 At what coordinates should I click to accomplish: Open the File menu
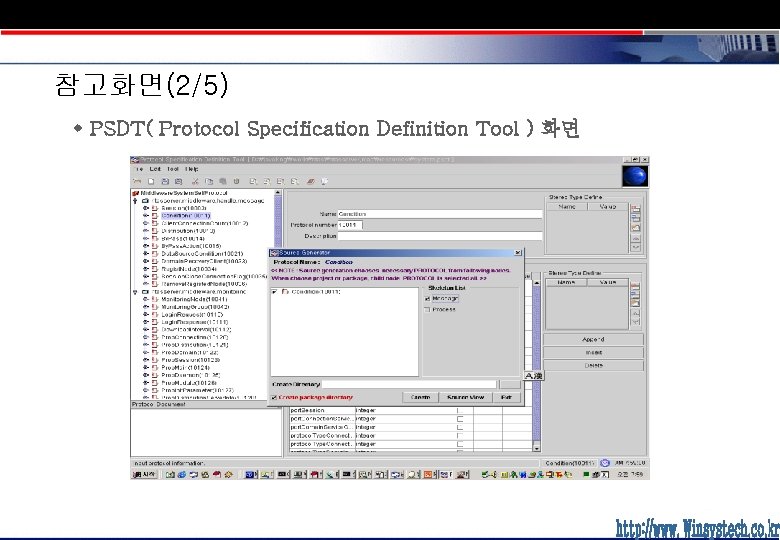point(139,169)
